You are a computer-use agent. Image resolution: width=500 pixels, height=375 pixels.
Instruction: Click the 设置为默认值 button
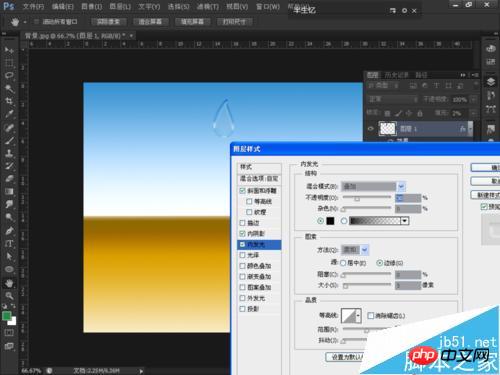tap(344, 357)
